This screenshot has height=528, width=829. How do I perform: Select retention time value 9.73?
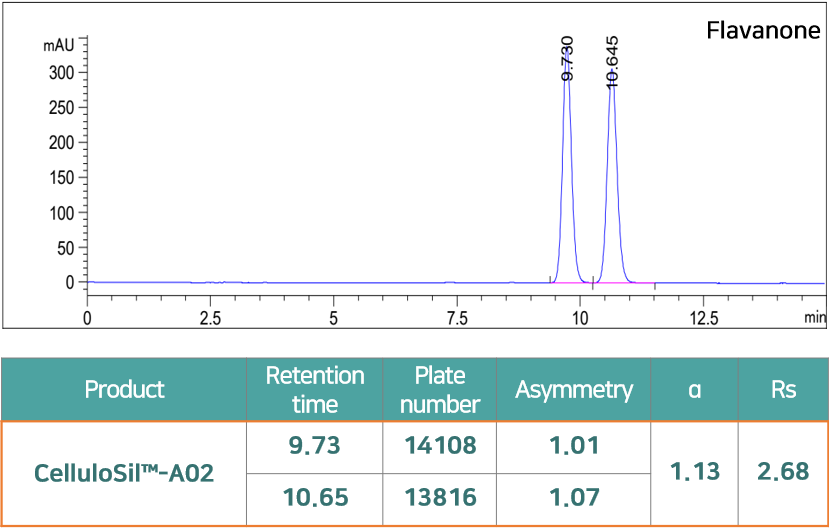315,446
